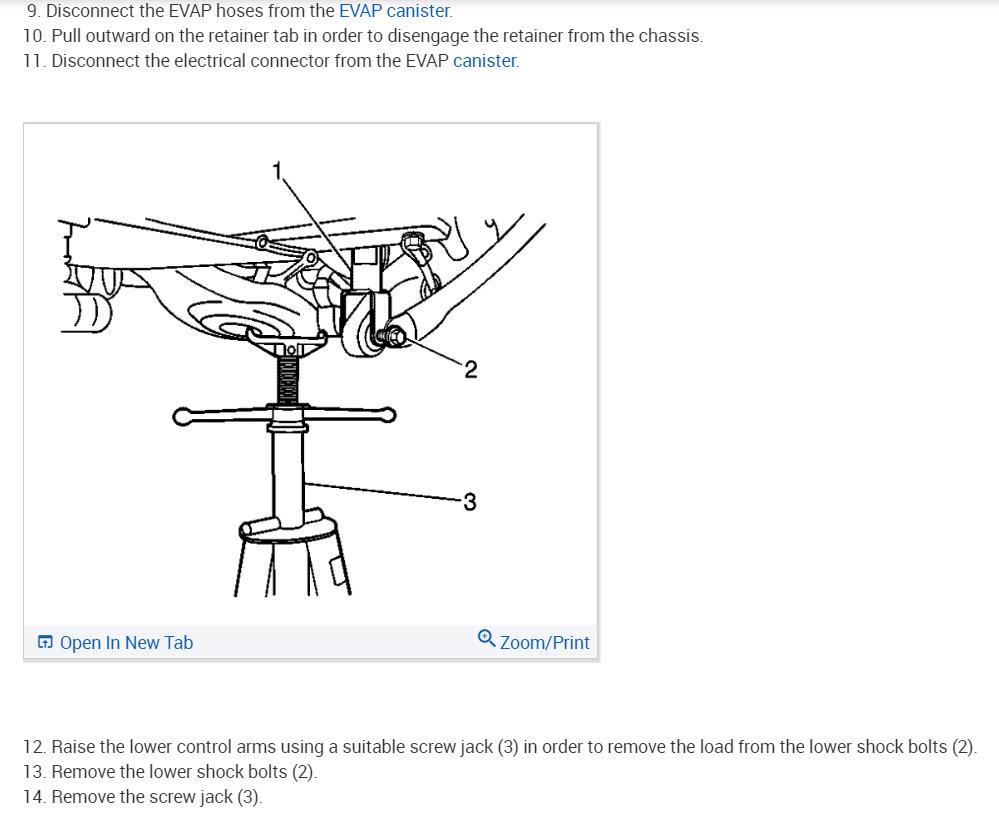This screenshot has height=835, width=999.
Task: Choose the Zoom/Print text link
Action: [544, 643]
